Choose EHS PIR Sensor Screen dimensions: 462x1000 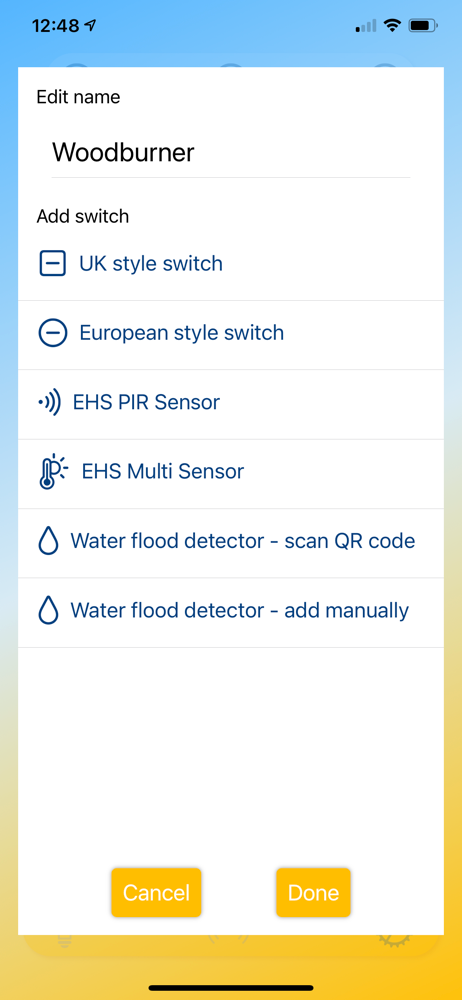point(230,404)
